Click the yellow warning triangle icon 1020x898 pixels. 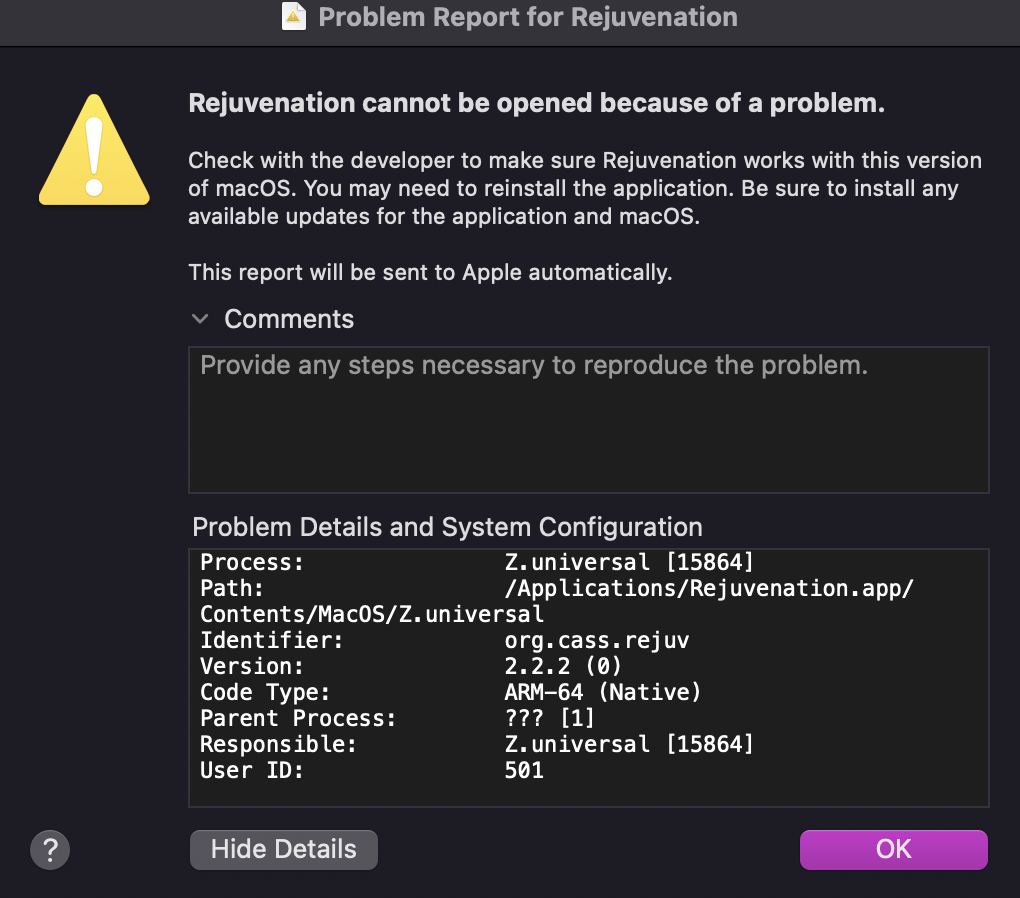(x=94, y=150)
